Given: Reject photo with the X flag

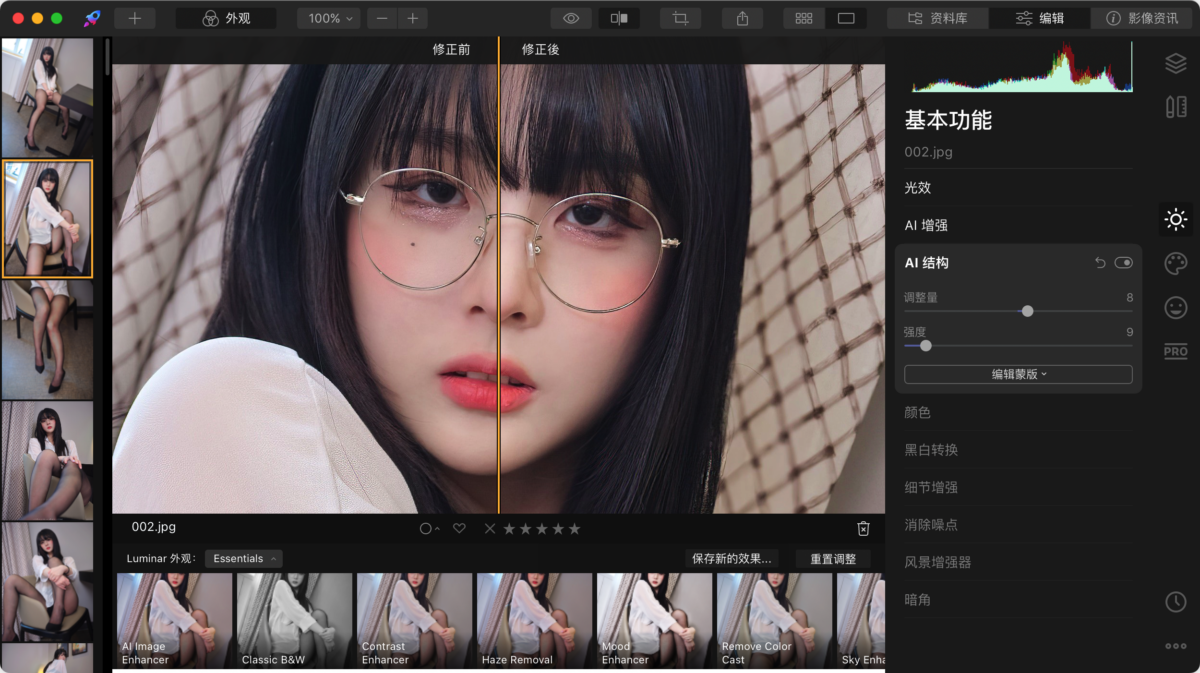Looking at the screenshot, I should click(x=489, y=528).
